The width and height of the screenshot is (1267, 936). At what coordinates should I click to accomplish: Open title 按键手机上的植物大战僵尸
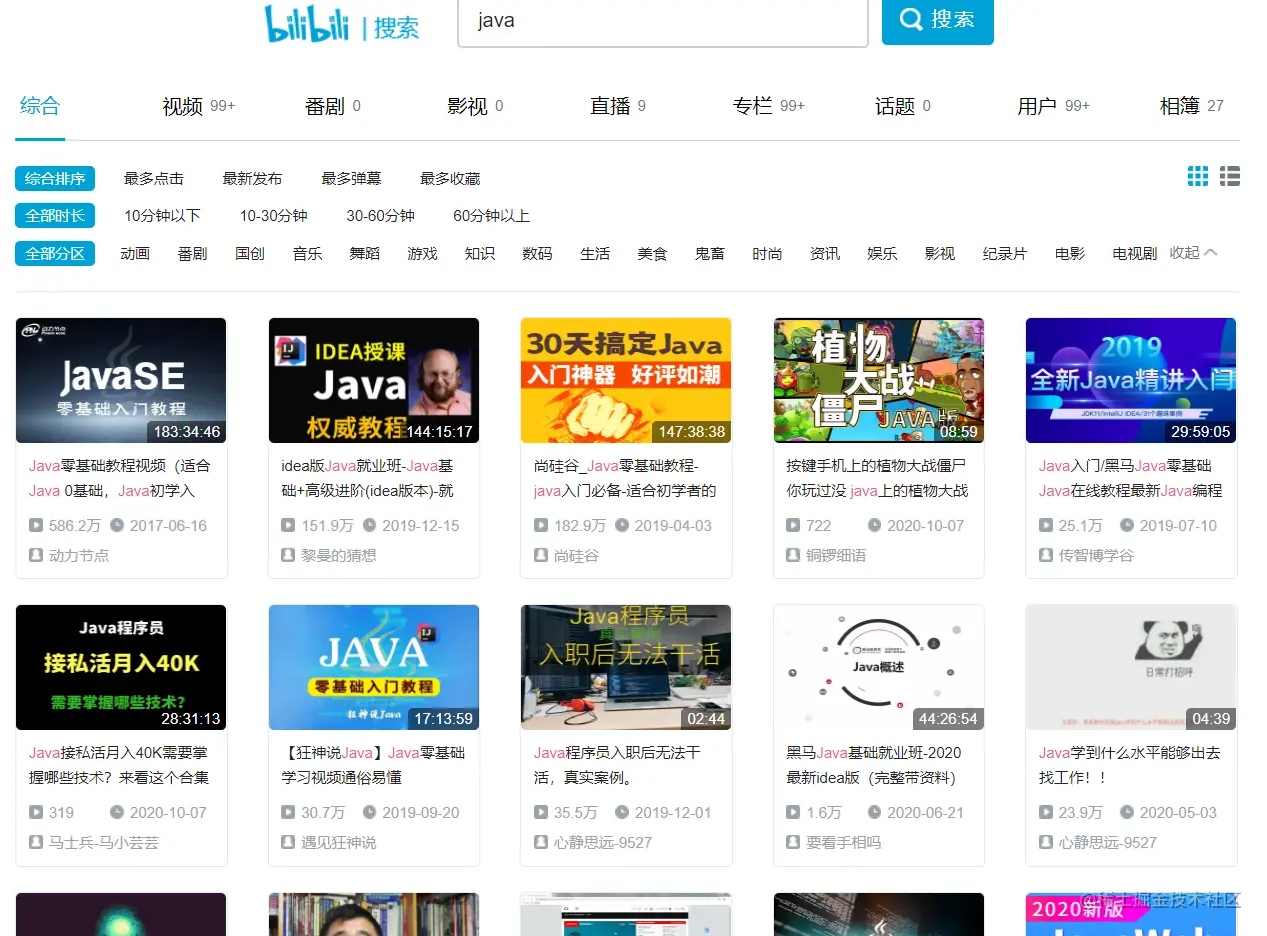877,478
